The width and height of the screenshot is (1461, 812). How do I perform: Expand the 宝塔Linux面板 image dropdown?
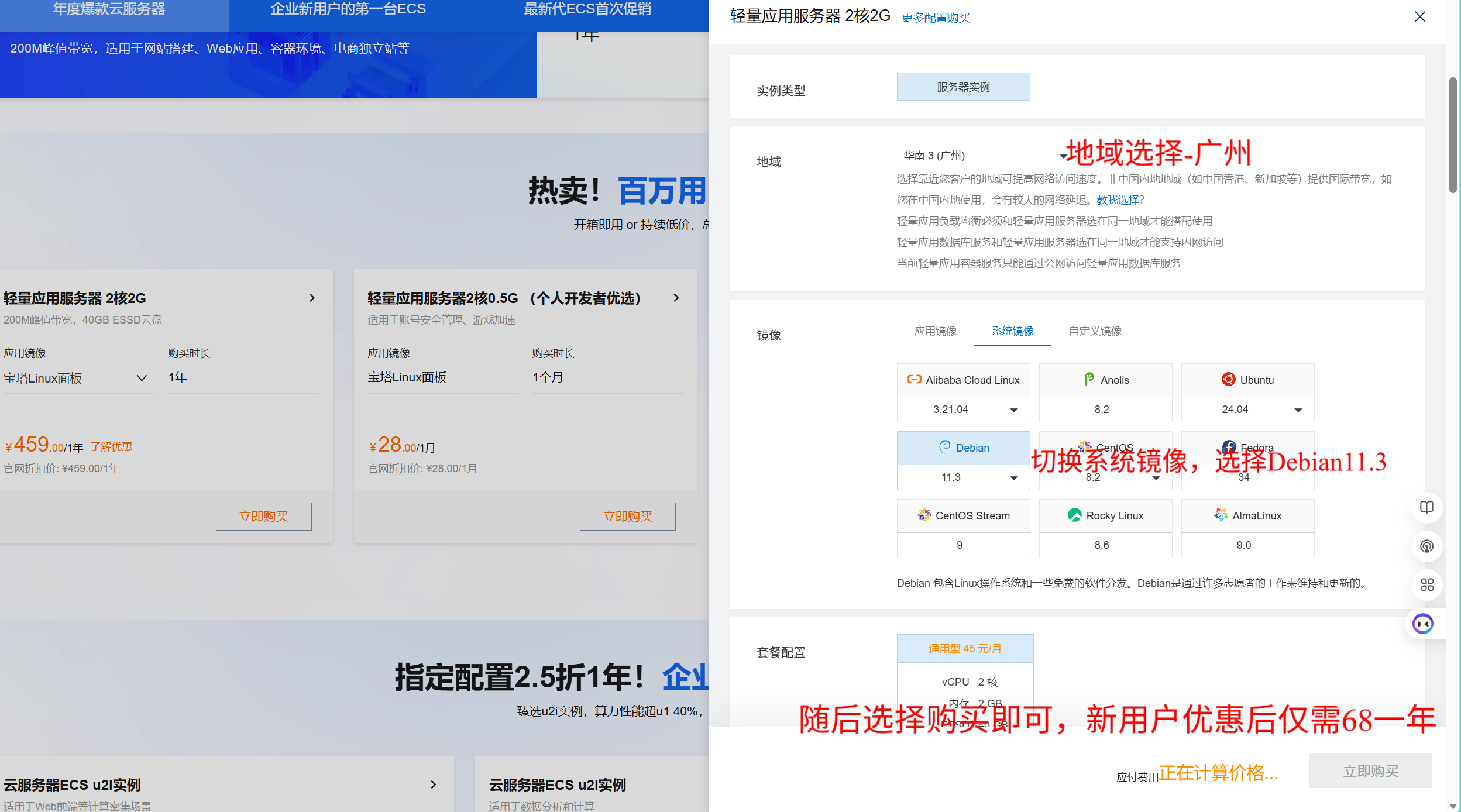(76, 379)
